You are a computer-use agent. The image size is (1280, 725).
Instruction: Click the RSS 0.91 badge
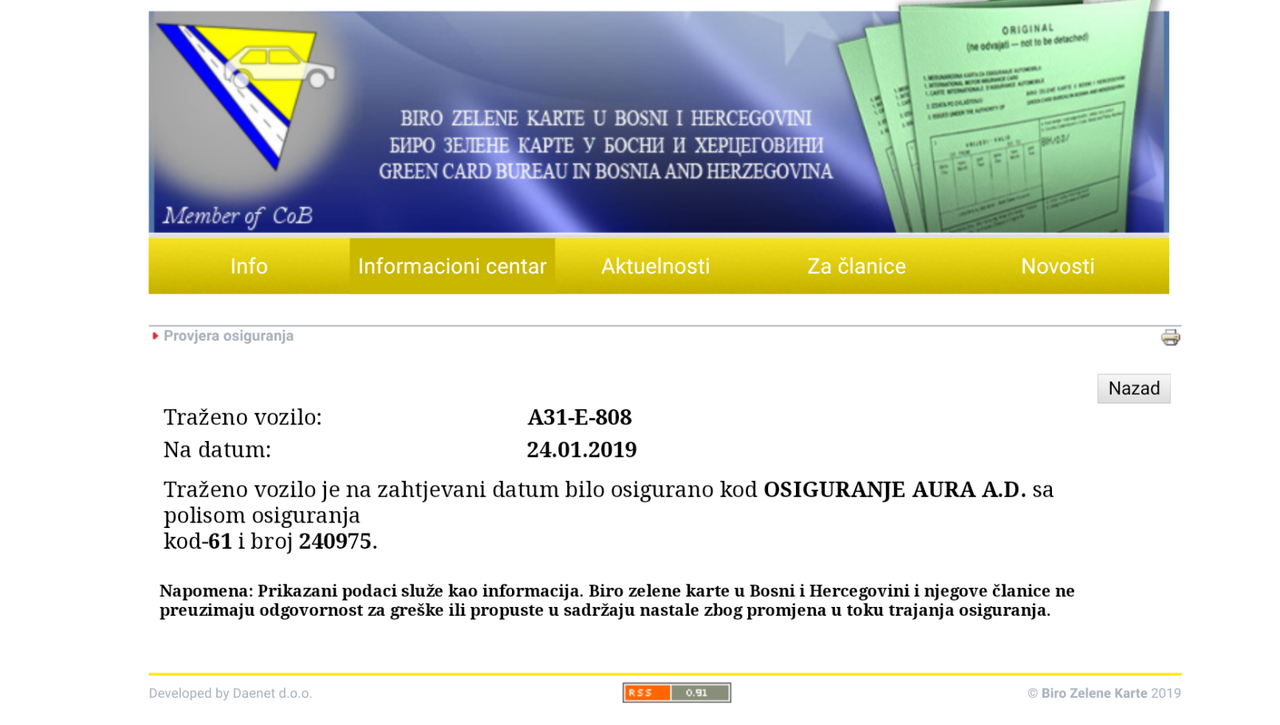676,692
